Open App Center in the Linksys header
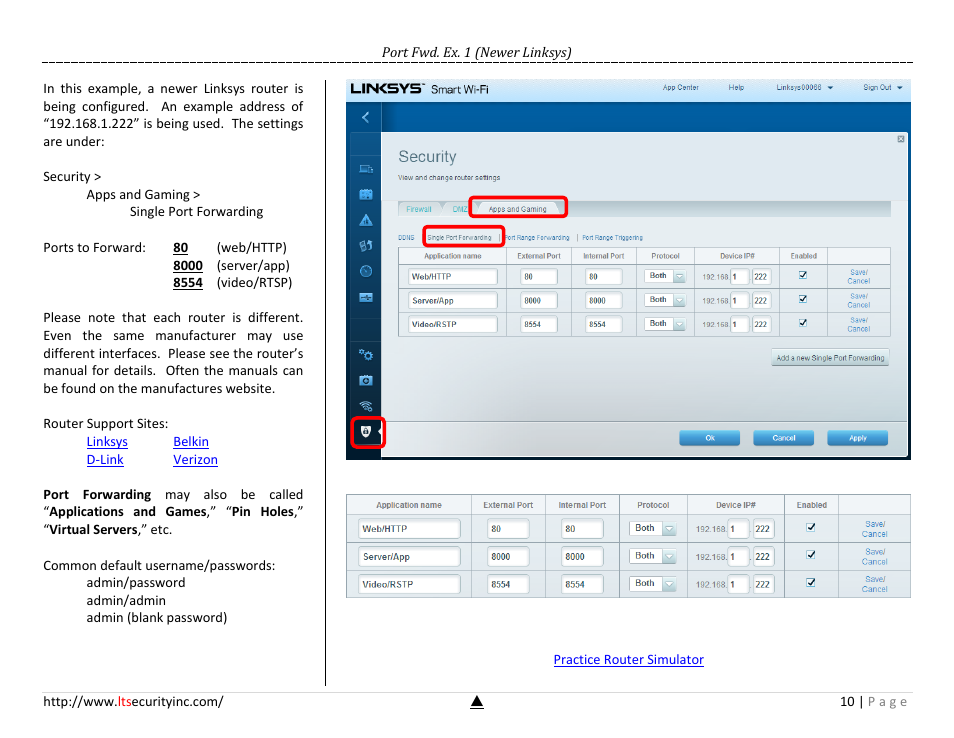This screenshot has height=738, width=954. [x=680, y=88]
